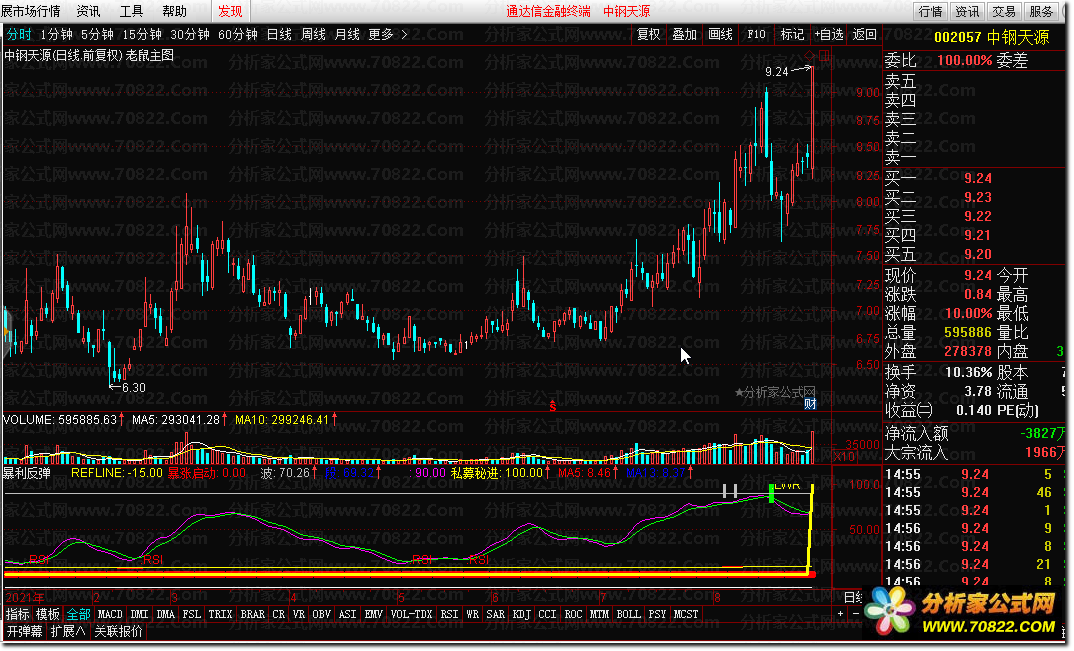Select the ROC indicator

pyautogui.click(x=573, y=615)
